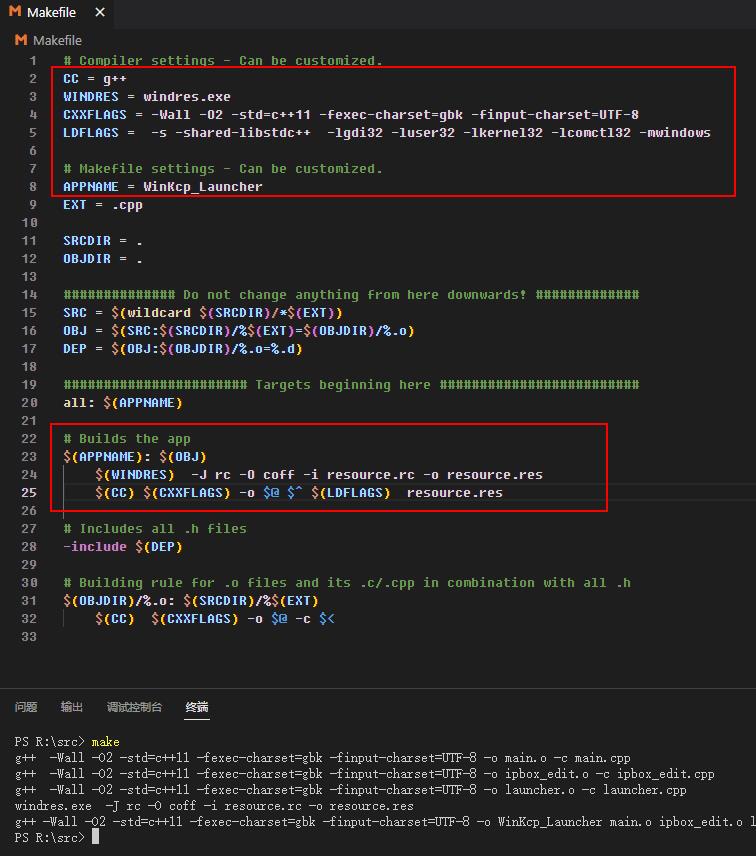Click '# Includes all .h files' comment
Image resolution: width=756 pixels, height=856 pixels.
click(154, 529)
